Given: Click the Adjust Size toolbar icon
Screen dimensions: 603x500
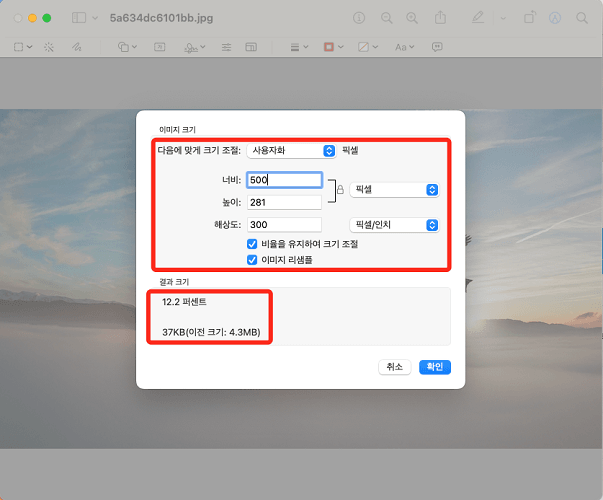Looking at the screenshot, I should [251, 47].
